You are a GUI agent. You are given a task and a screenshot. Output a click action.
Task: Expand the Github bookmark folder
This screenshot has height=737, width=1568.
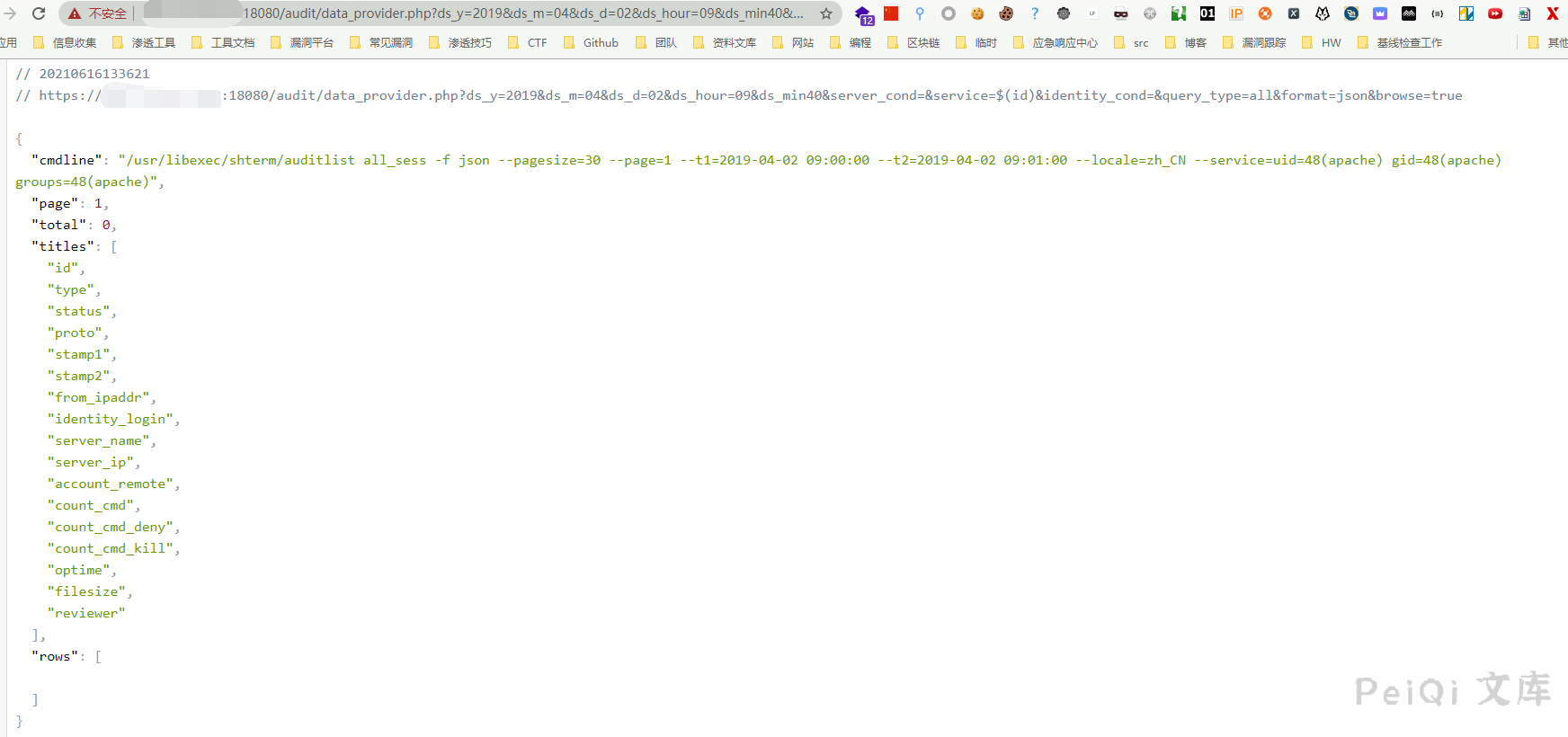pyautogui.click(x=592, y=42)
